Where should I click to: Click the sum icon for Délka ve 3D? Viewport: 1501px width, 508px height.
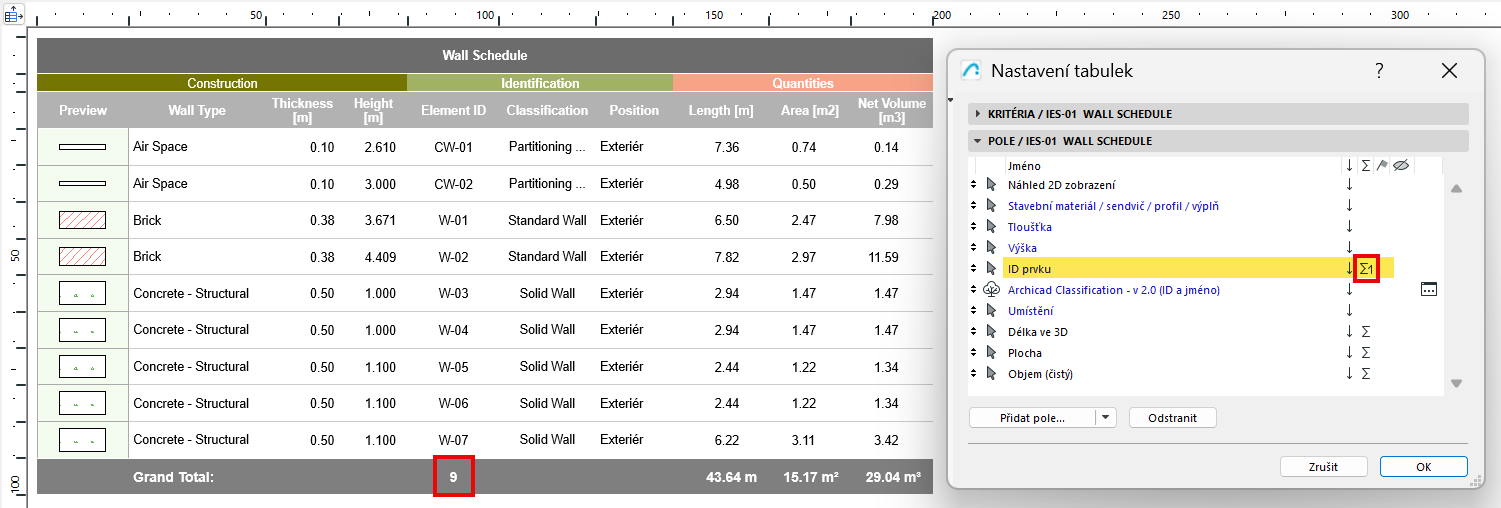coord(1365,332)
